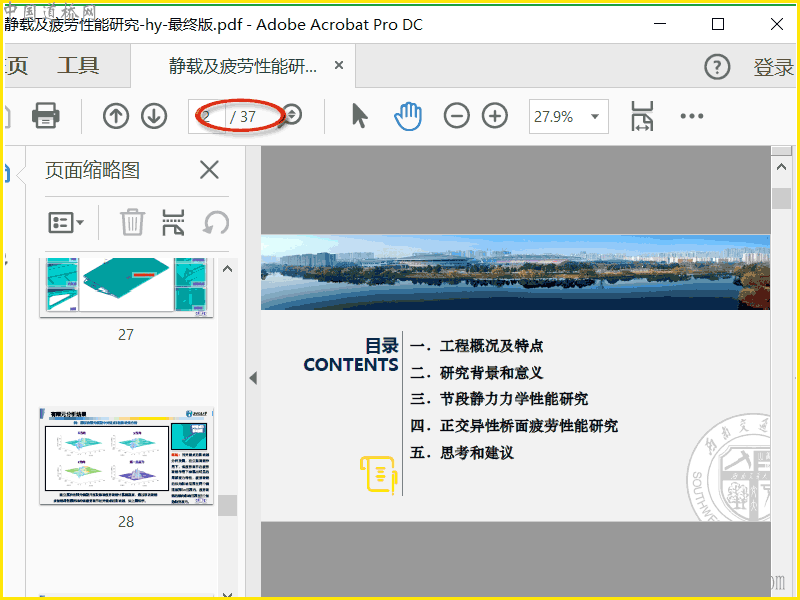
Task: Click 四. 正交异性桥面疲劳性能研究 contents line
Action: [514, 426]
